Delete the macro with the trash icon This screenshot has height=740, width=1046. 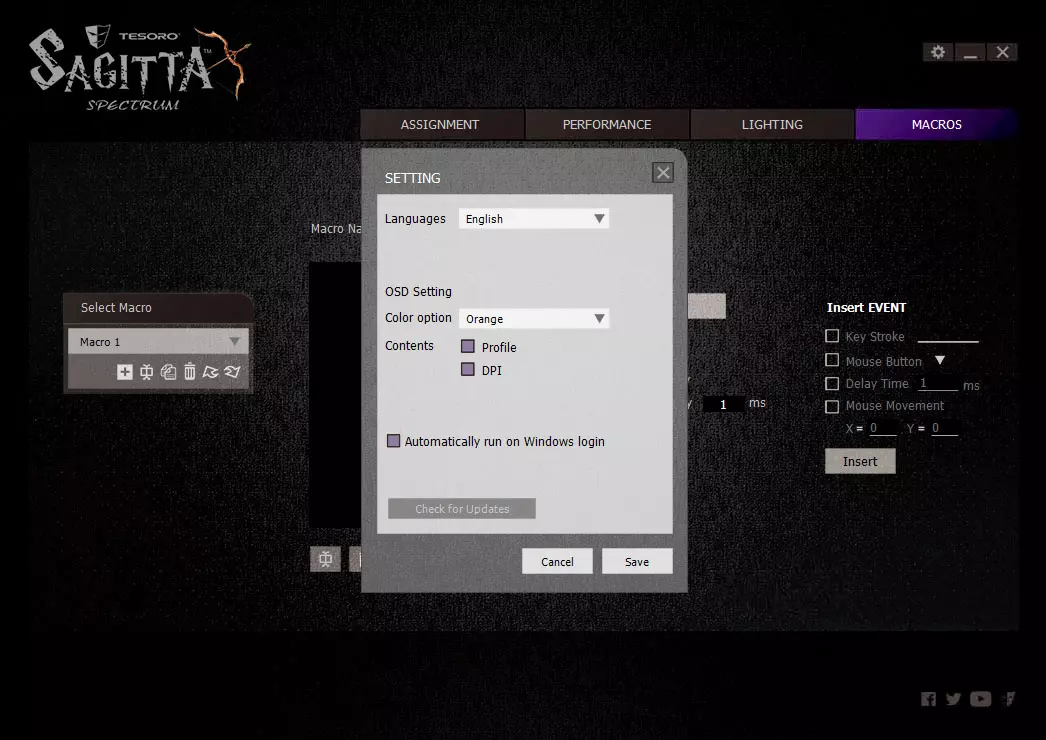(189, 372)
